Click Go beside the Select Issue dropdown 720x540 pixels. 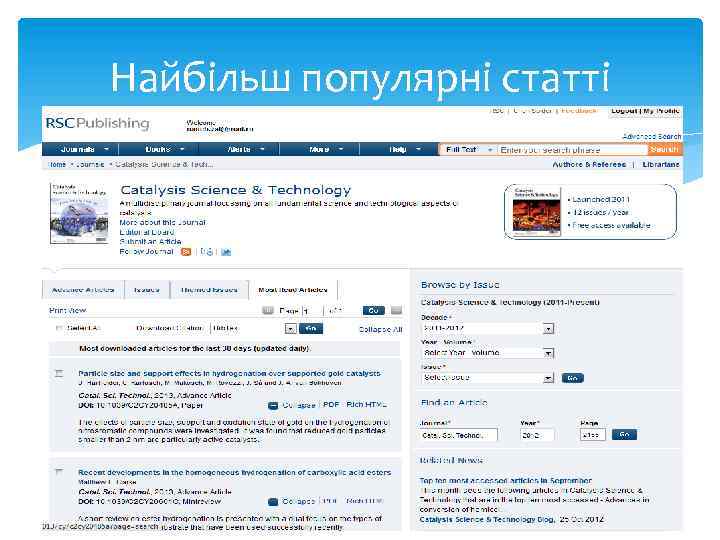pos(573,378)
